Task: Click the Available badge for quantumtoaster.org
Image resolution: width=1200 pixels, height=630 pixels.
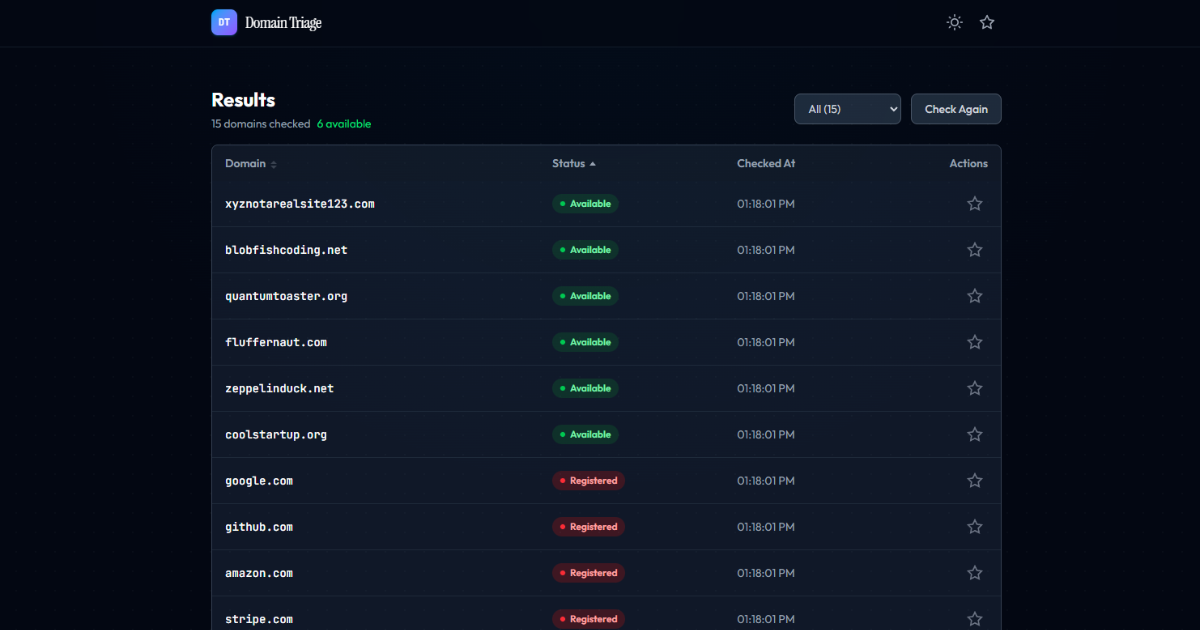Action: [x=585, y=295]
